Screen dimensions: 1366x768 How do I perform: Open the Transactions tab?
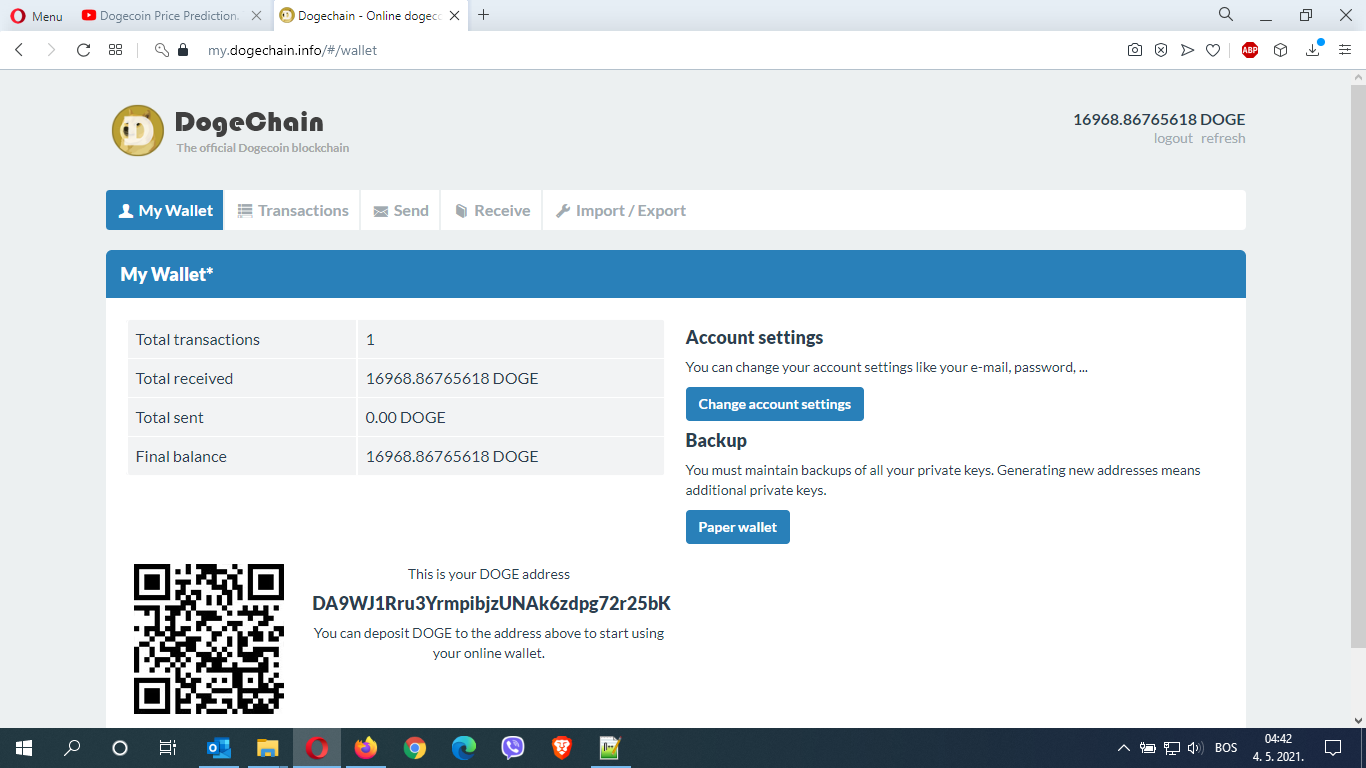[x=292, y=211]
